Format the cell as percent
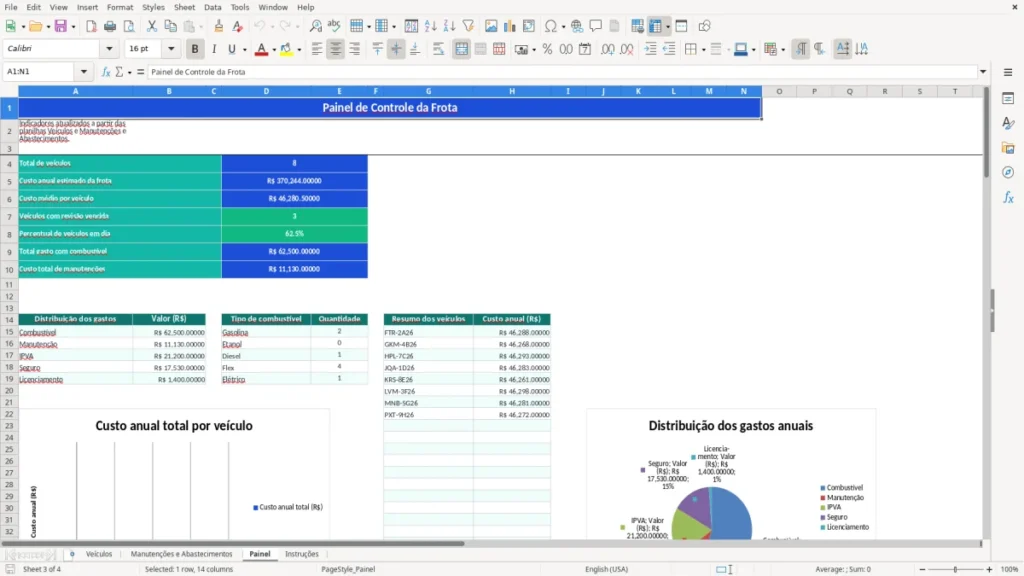This screenshot has width=1024, height=576. click(x=547, y=49)
